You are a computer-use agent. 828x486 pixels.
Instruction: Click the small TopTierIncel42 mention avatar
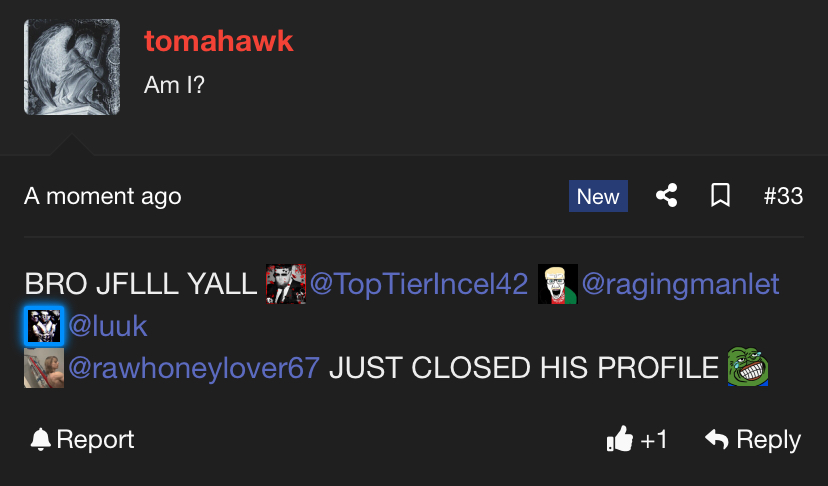286,284
